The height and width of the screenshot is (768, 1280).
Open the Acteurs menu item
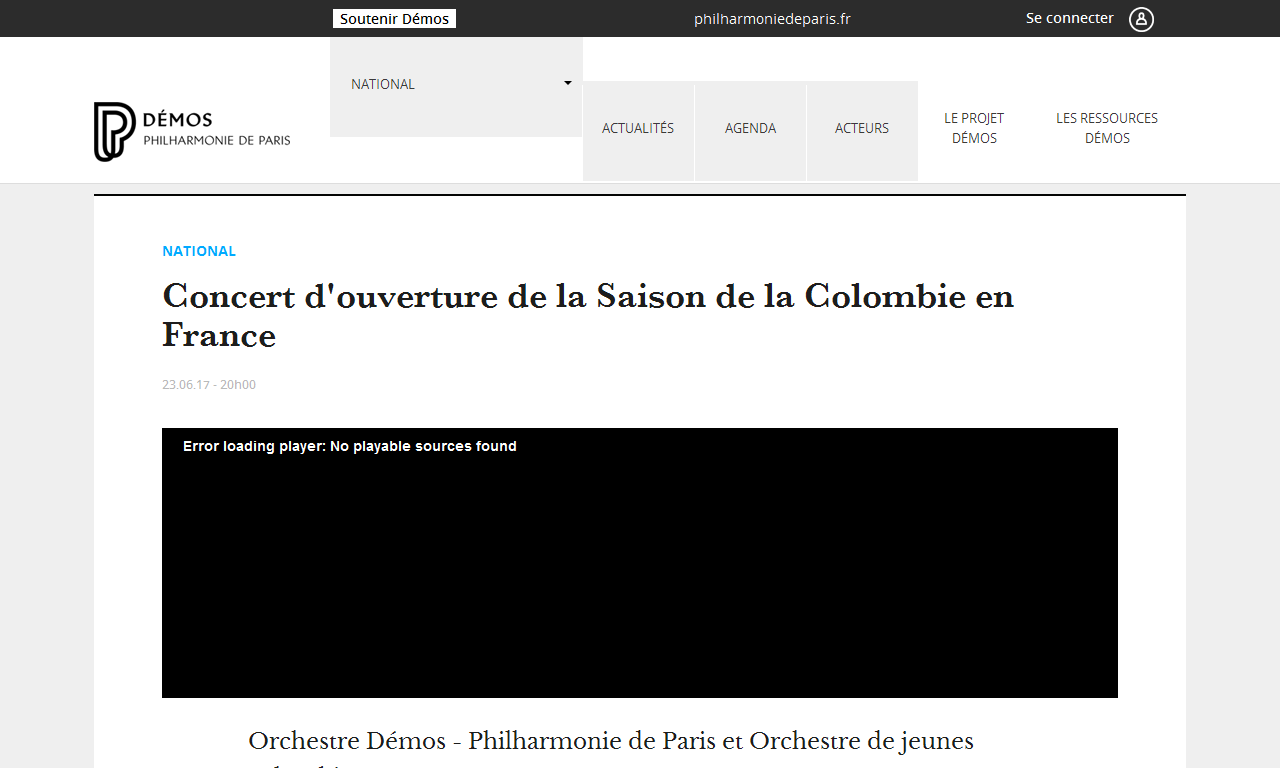coord(862,131)
